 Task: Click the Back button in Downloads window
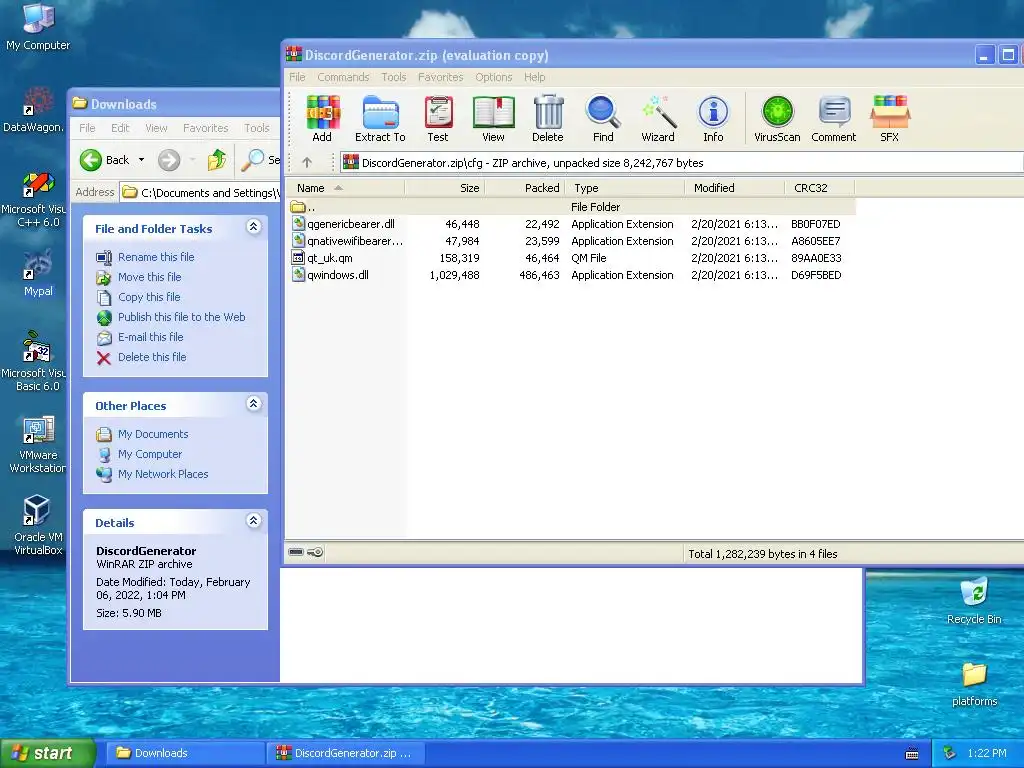104,160
